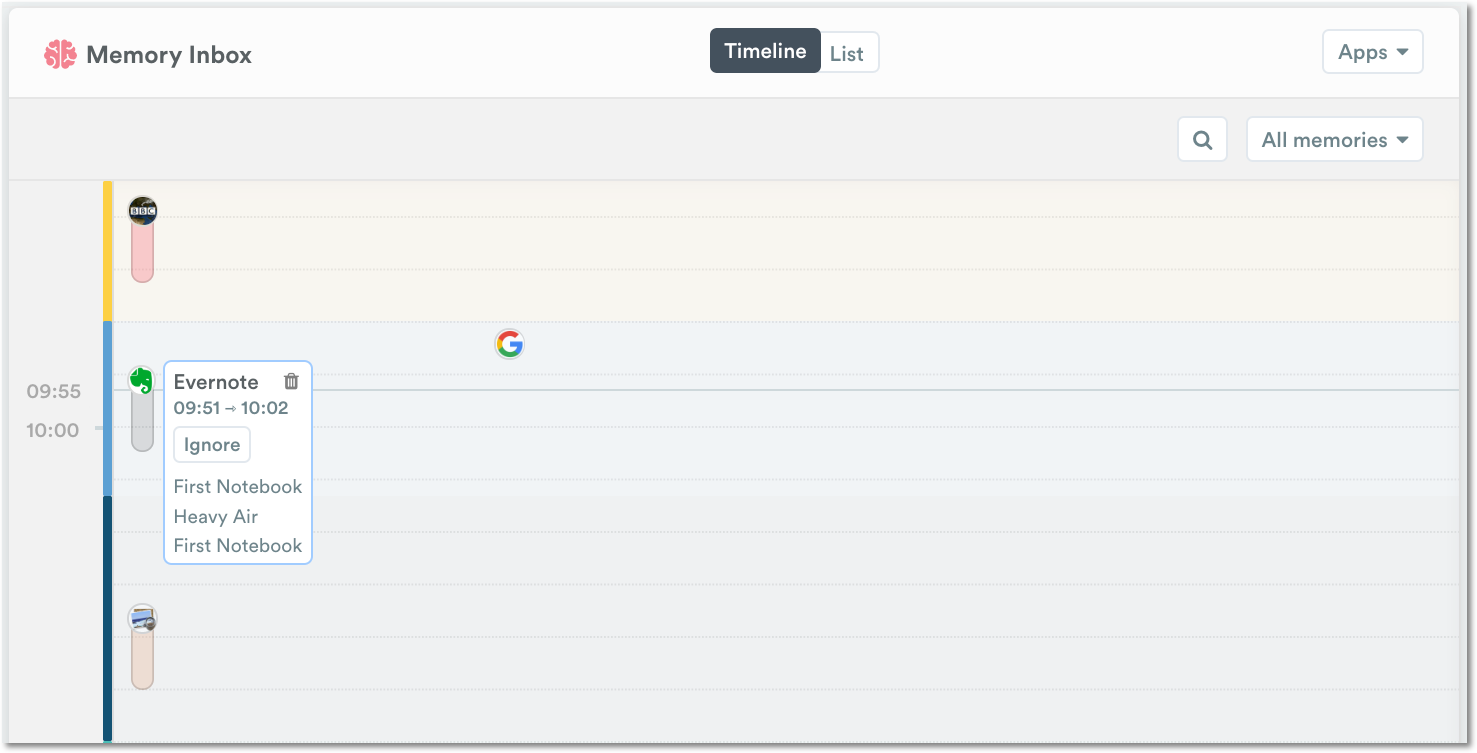Click the BBC memory icon
This screenshot has height=753, width=1477.
(143, 210)
